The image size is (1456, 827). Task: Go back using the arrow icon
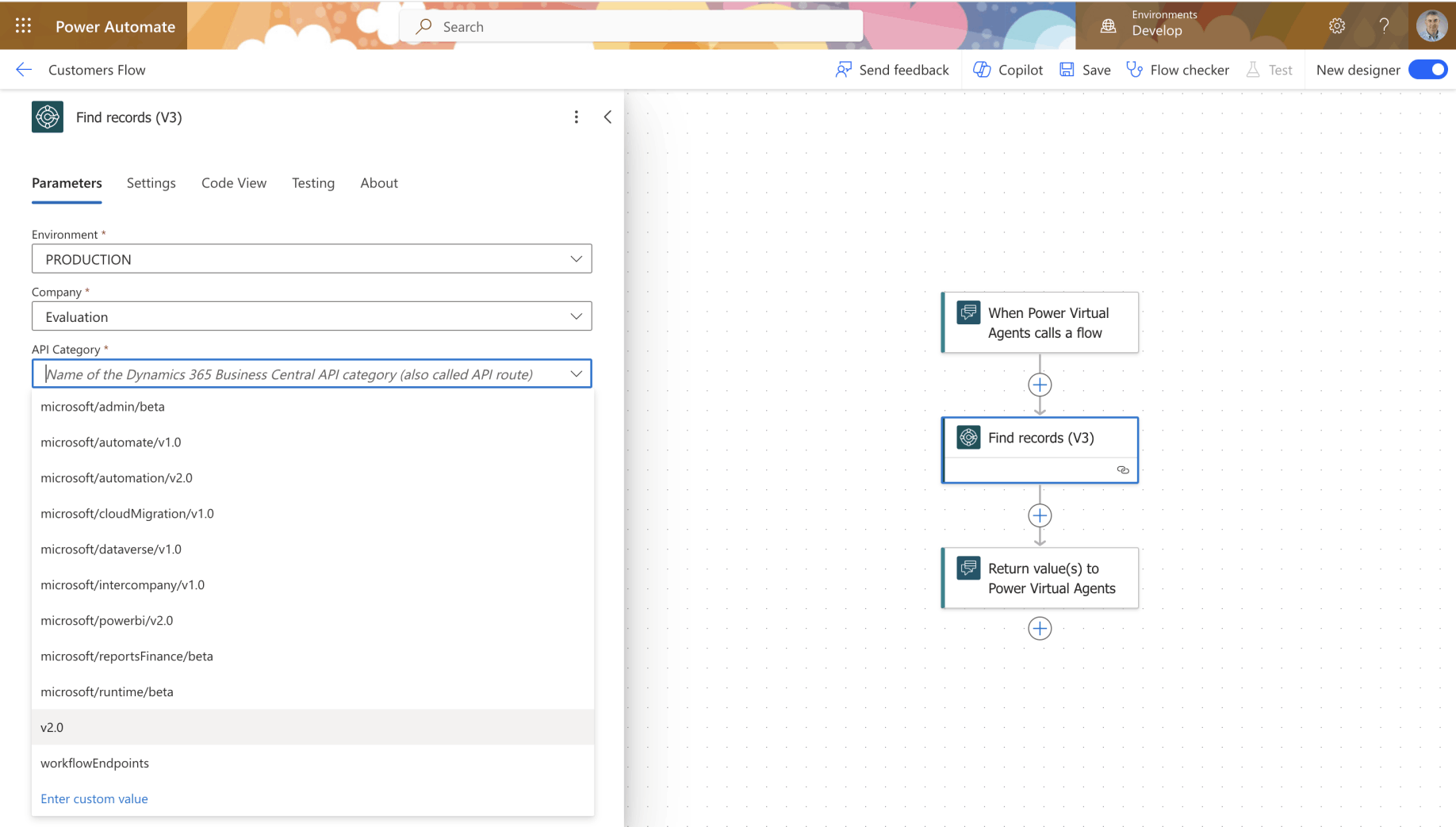click(24, 70)
